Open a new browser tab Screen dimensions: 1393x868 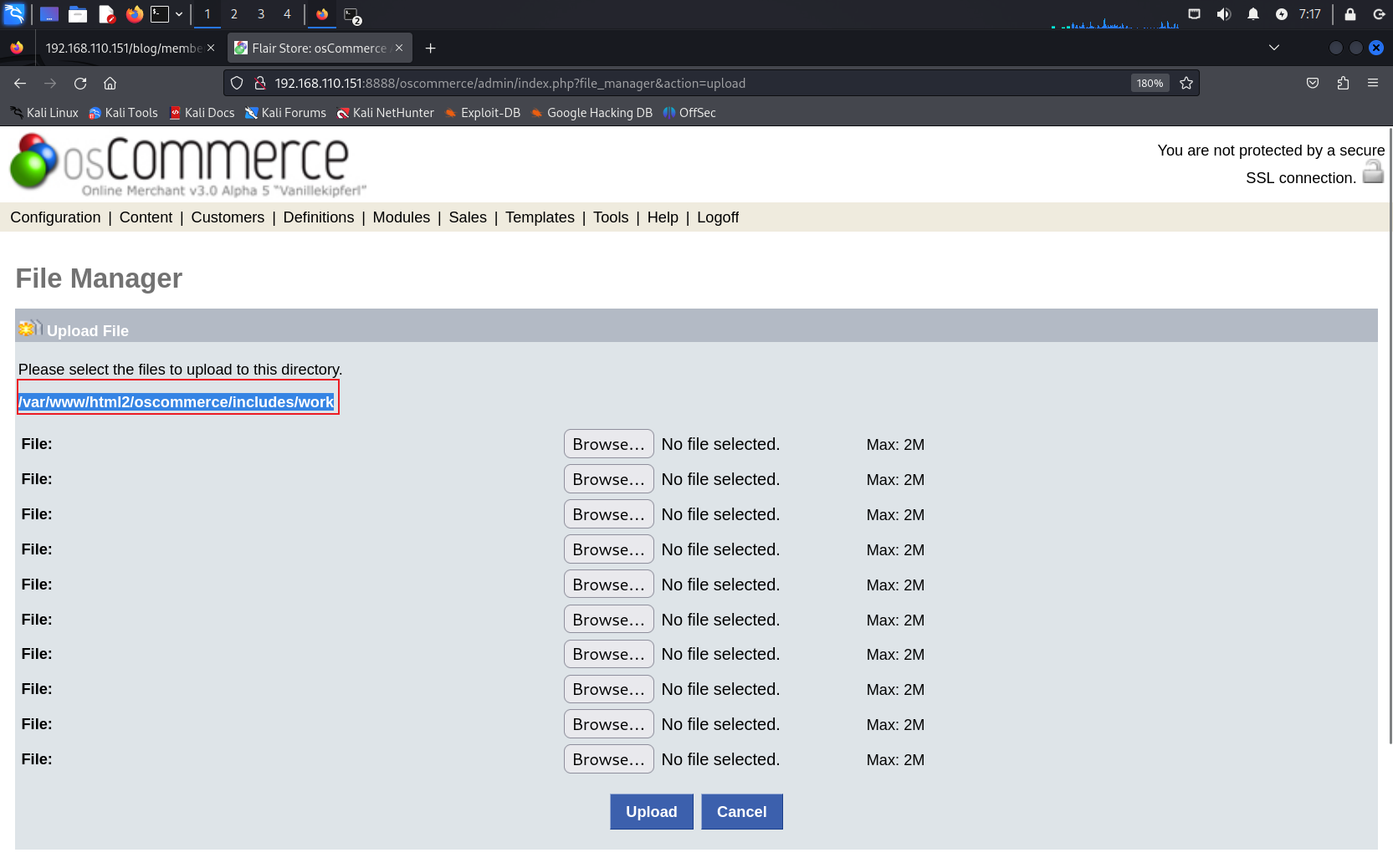point(430,49)
